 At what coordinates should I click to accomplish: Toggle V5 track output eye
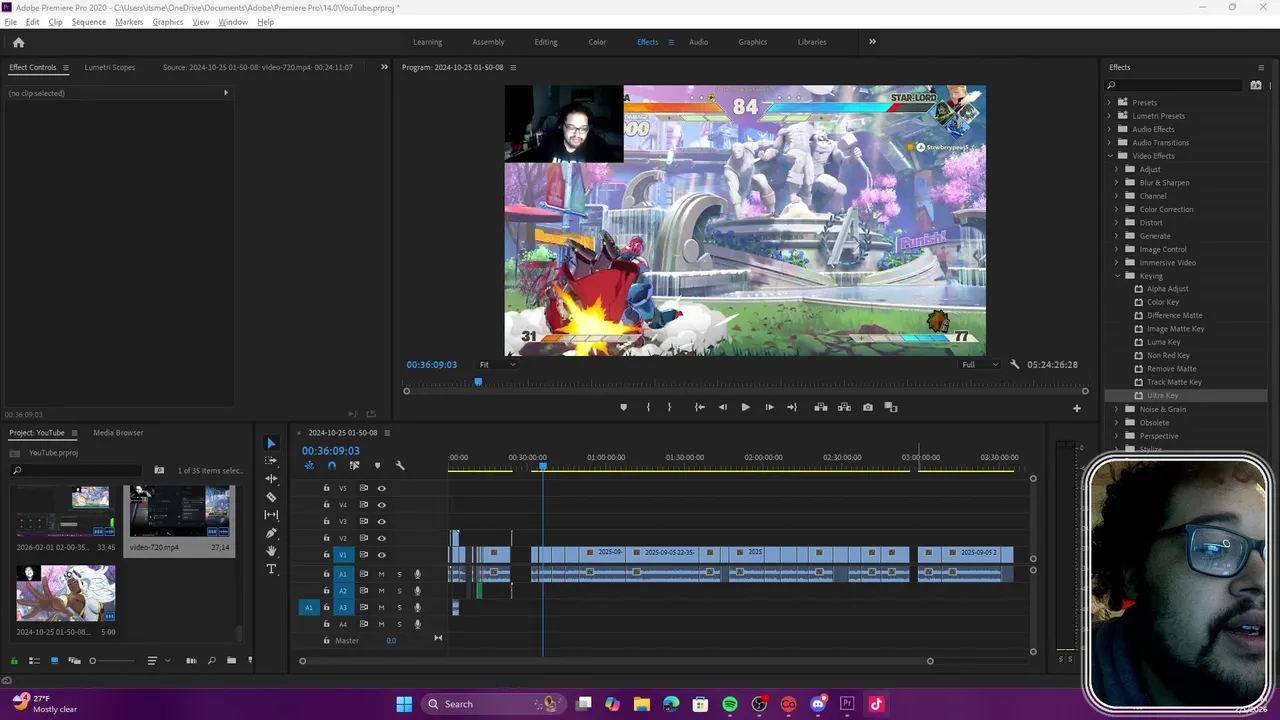pos(381,488)
